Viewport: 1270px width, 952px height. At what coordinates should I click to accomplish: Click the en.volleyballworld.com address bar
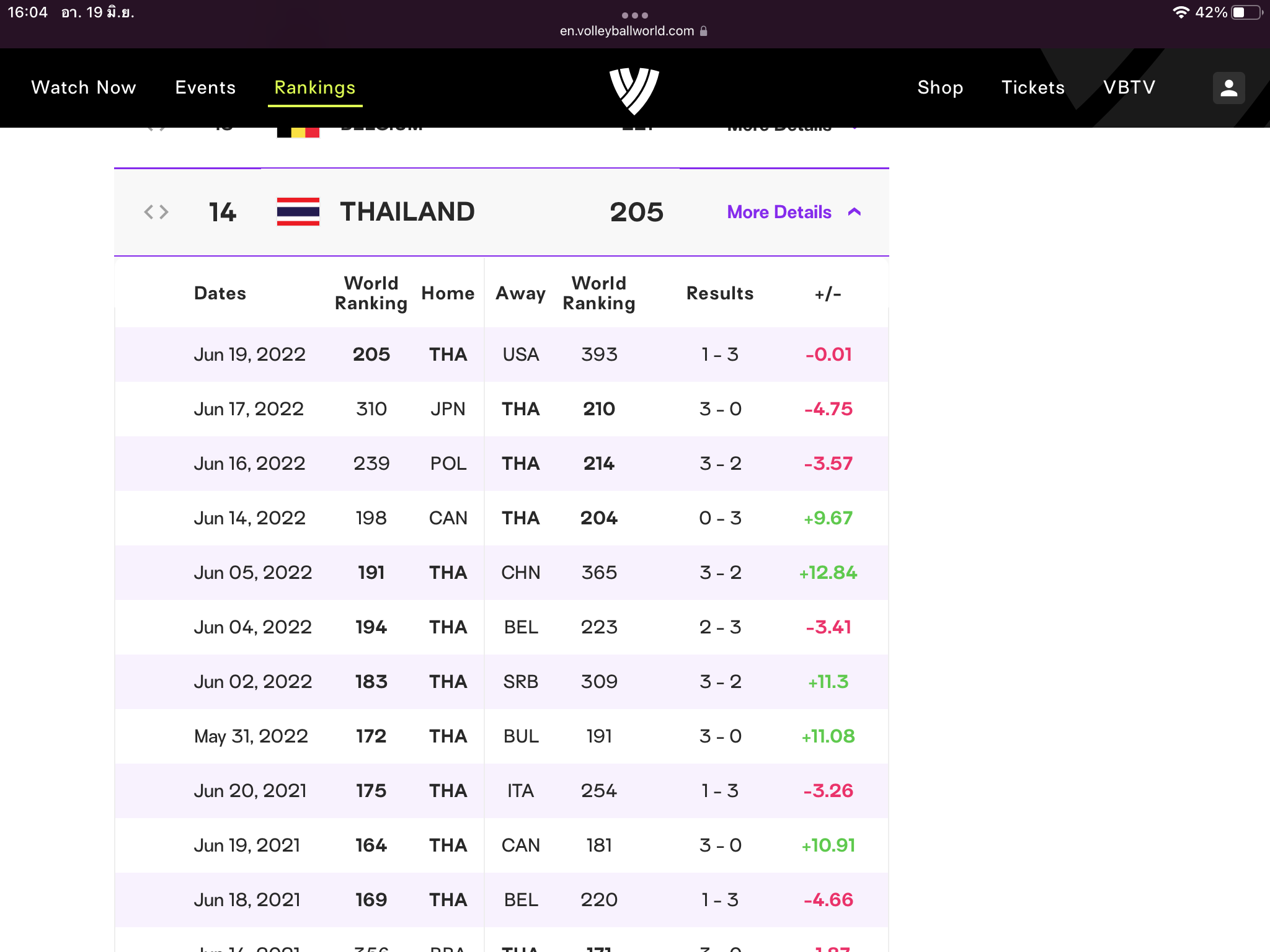pyautogui.click(x=627, y=31)
